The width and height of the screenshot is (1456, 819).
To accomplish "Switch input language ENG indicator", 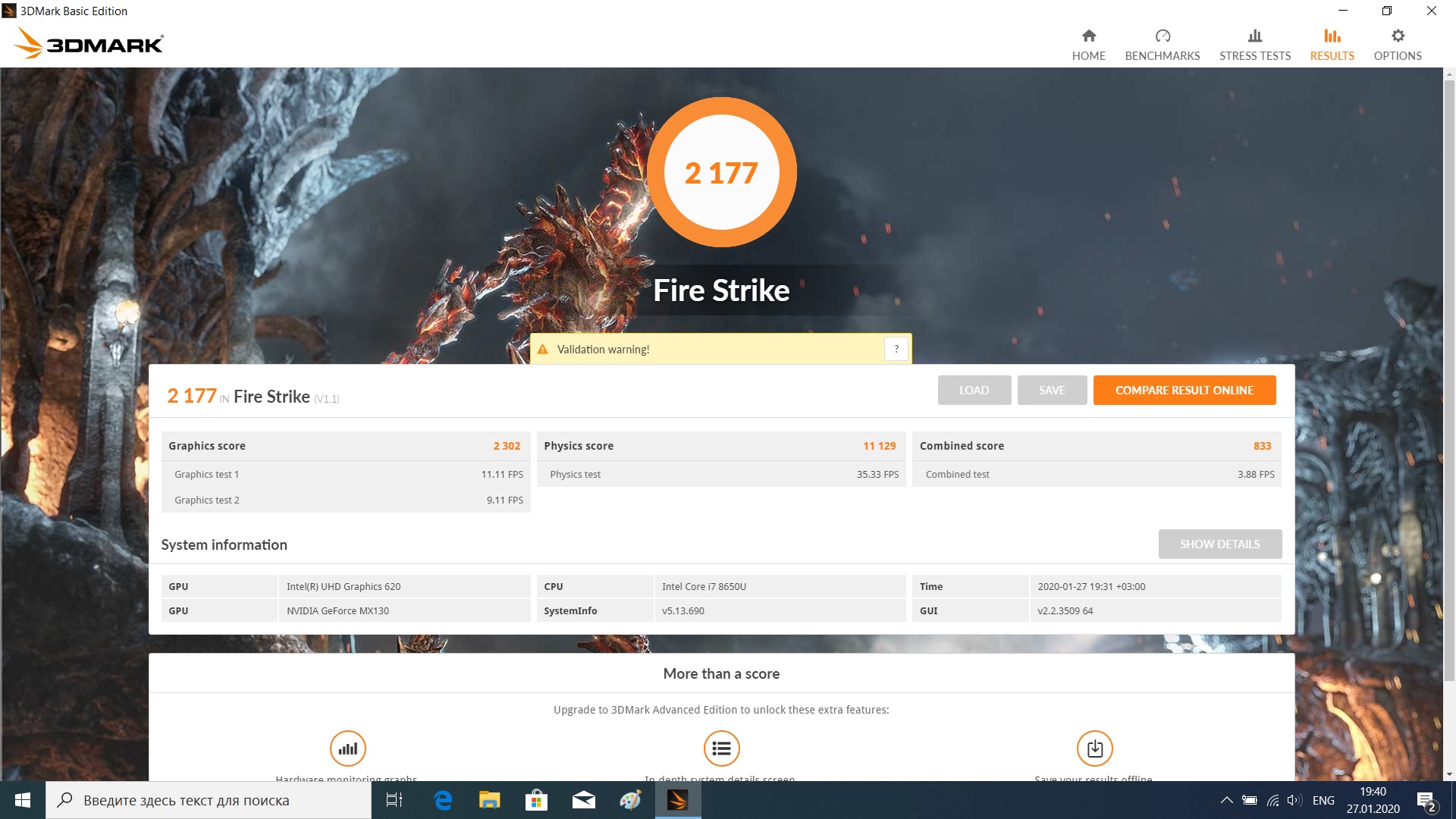I will pyautogui.click(x=1323, y=800).
